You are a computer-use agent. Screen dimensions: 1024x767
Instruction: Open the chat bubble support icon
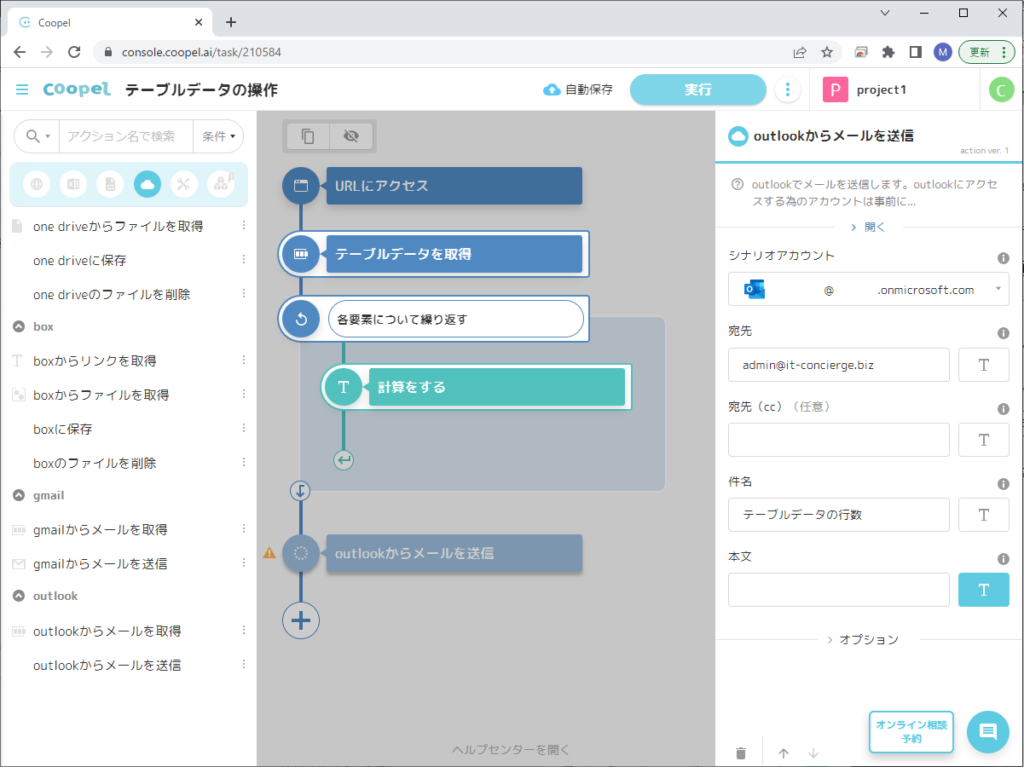[987, 732]
